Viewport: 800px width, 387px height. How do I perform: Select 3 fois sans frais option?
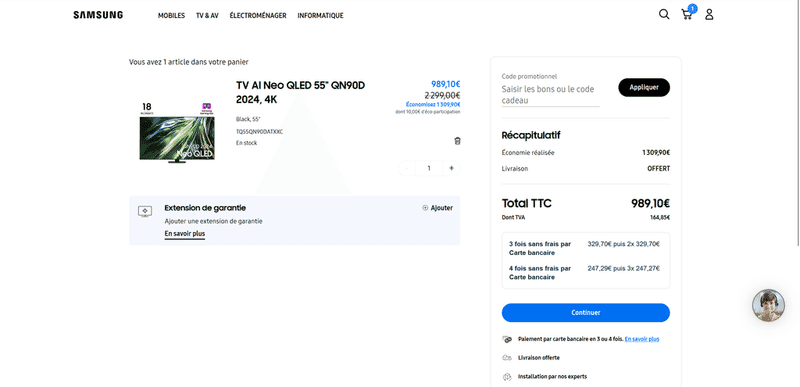tap(586, 248)
